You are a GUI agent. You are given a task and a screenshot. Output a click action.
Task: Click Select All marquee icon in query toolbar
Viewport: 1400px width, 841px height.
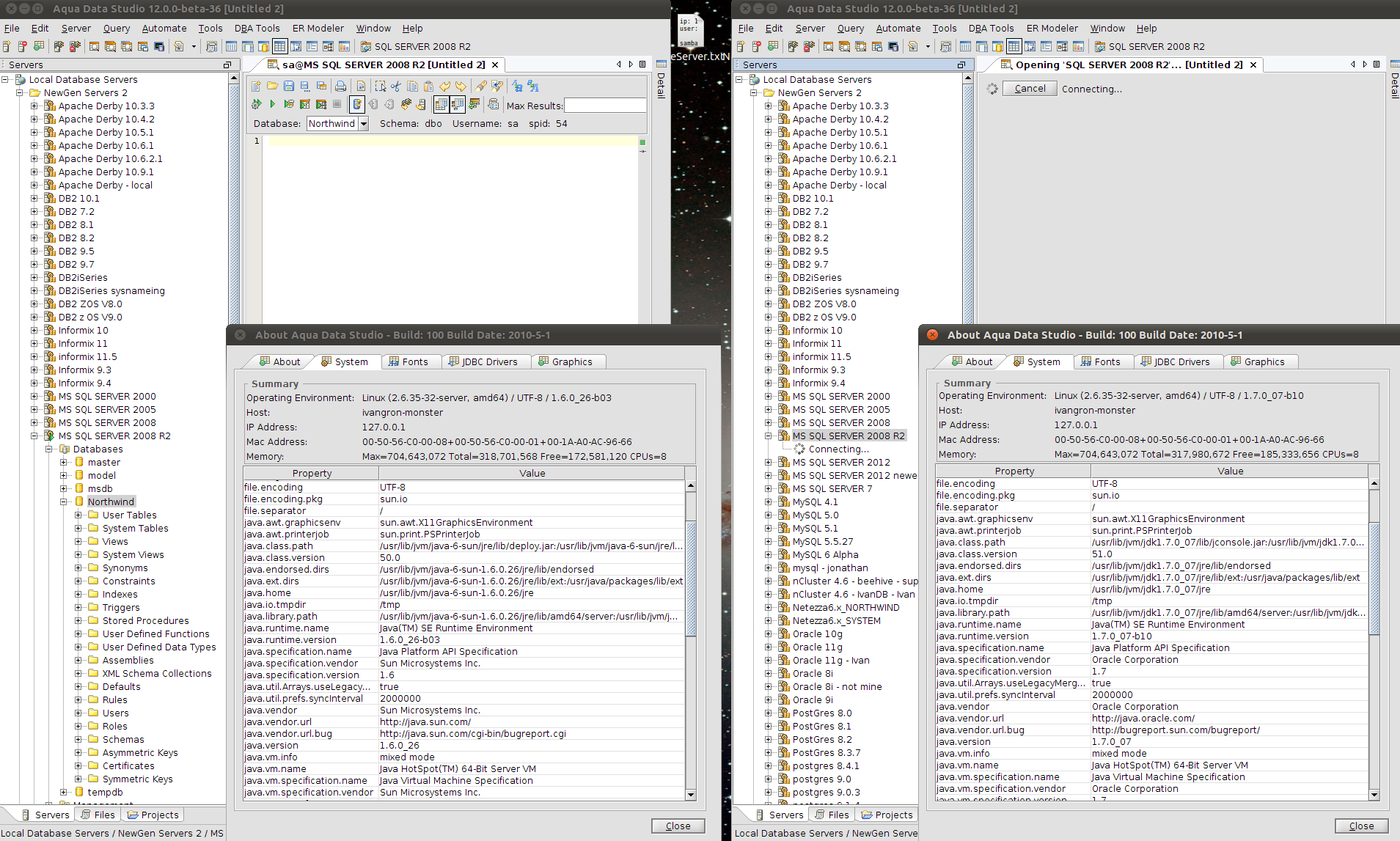[x=381, y=86]
